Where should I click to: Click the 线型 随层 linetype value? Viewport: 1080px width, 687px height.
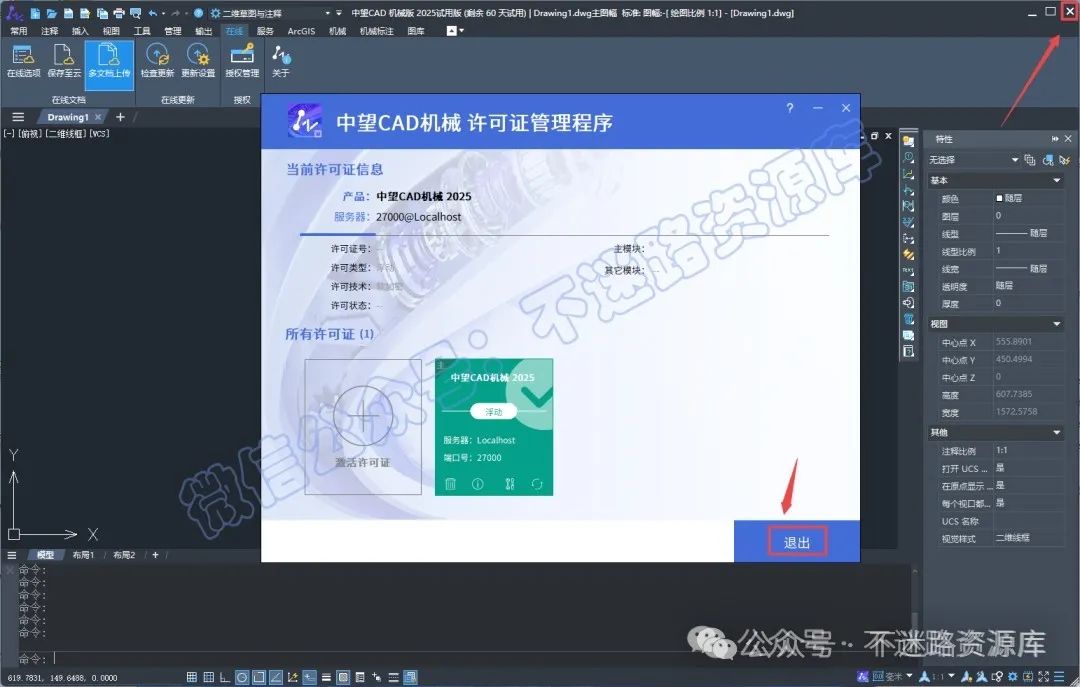pyautogui.click(x=1029, y=234)
